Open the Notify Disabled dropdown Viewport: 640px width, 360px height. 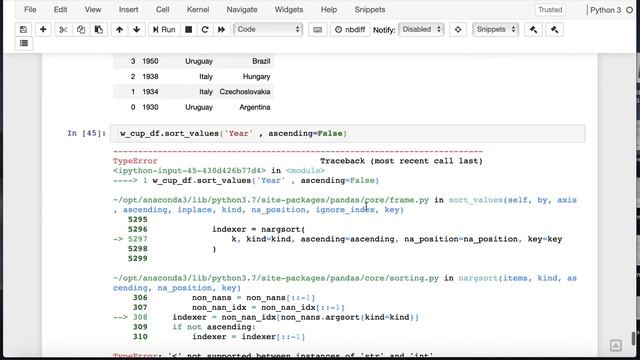pyautogui.click(x=421, y=29)
